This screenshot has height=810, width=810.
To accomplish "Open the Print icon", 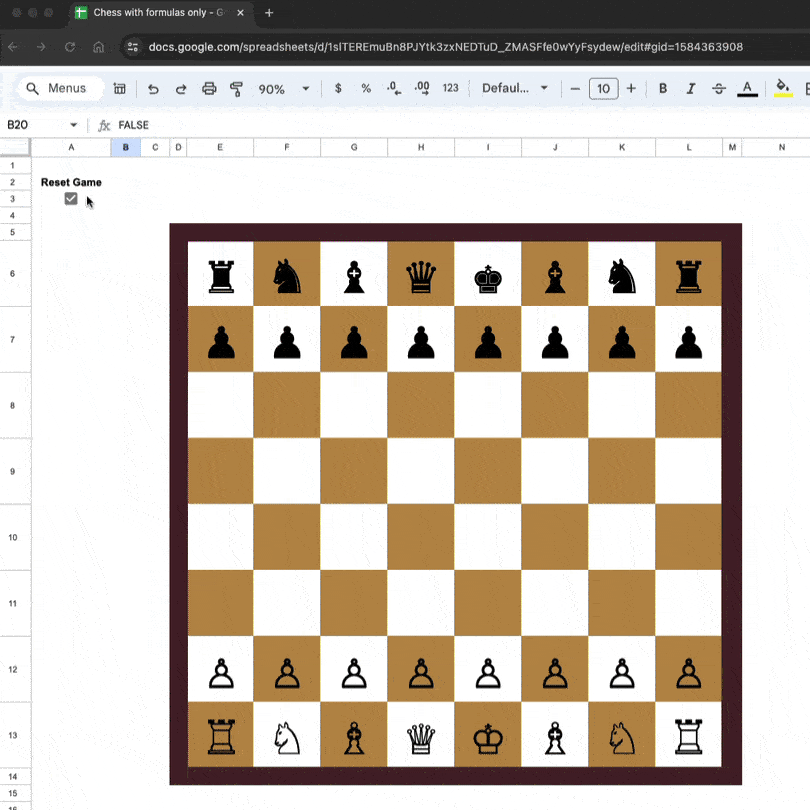I will tap(209, 88).
